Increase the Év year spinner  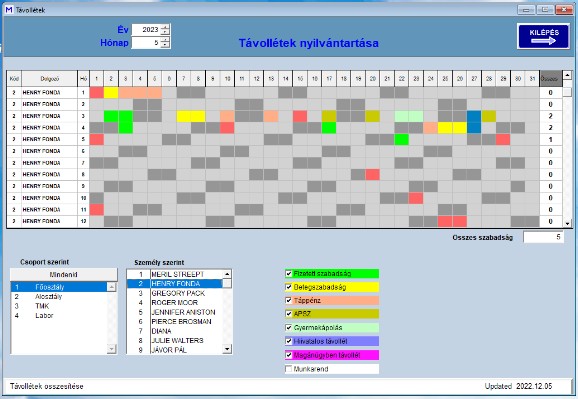(166, 27)
